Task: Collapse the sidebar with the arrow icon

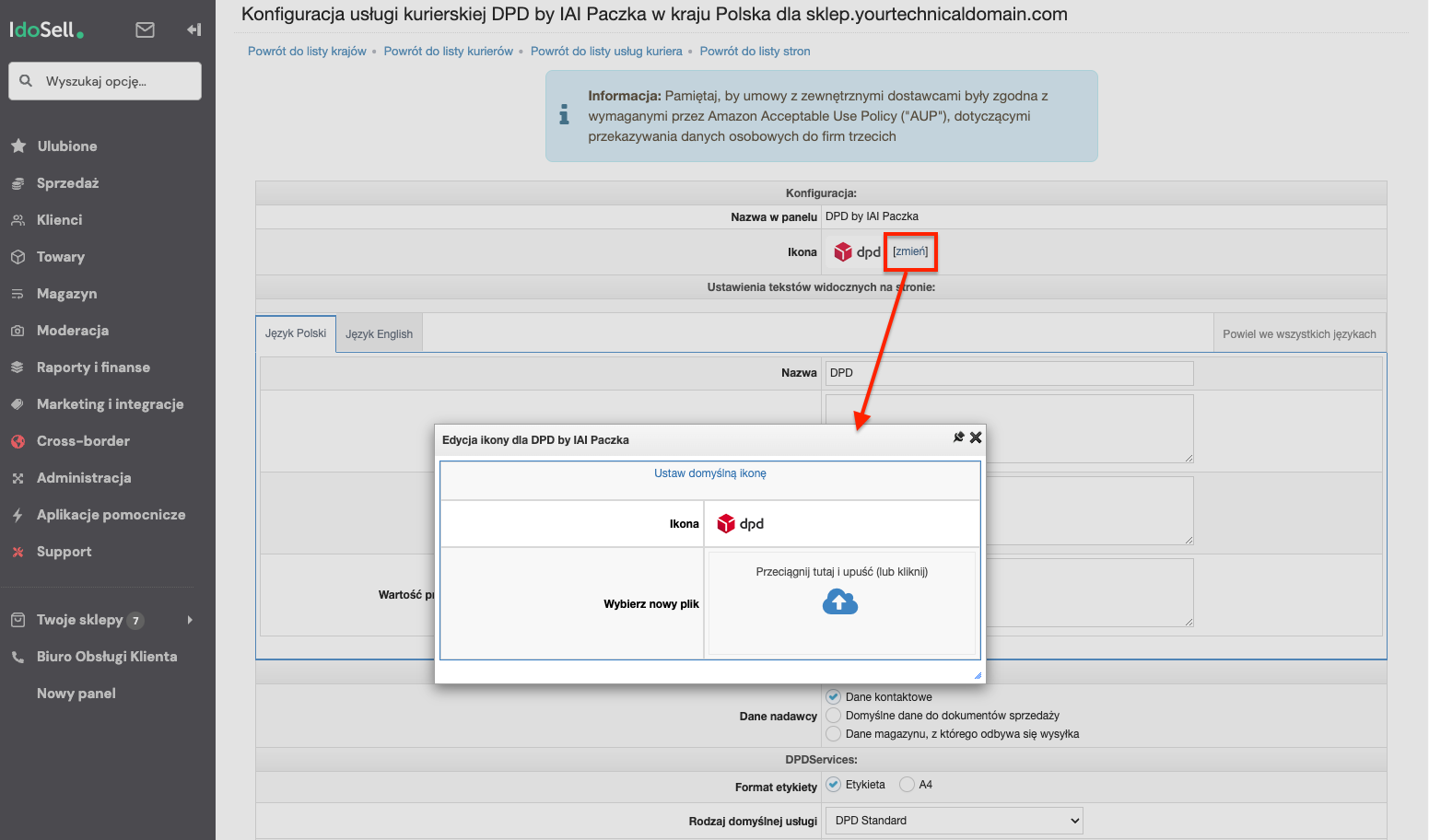Action: [x=193, y=29]
